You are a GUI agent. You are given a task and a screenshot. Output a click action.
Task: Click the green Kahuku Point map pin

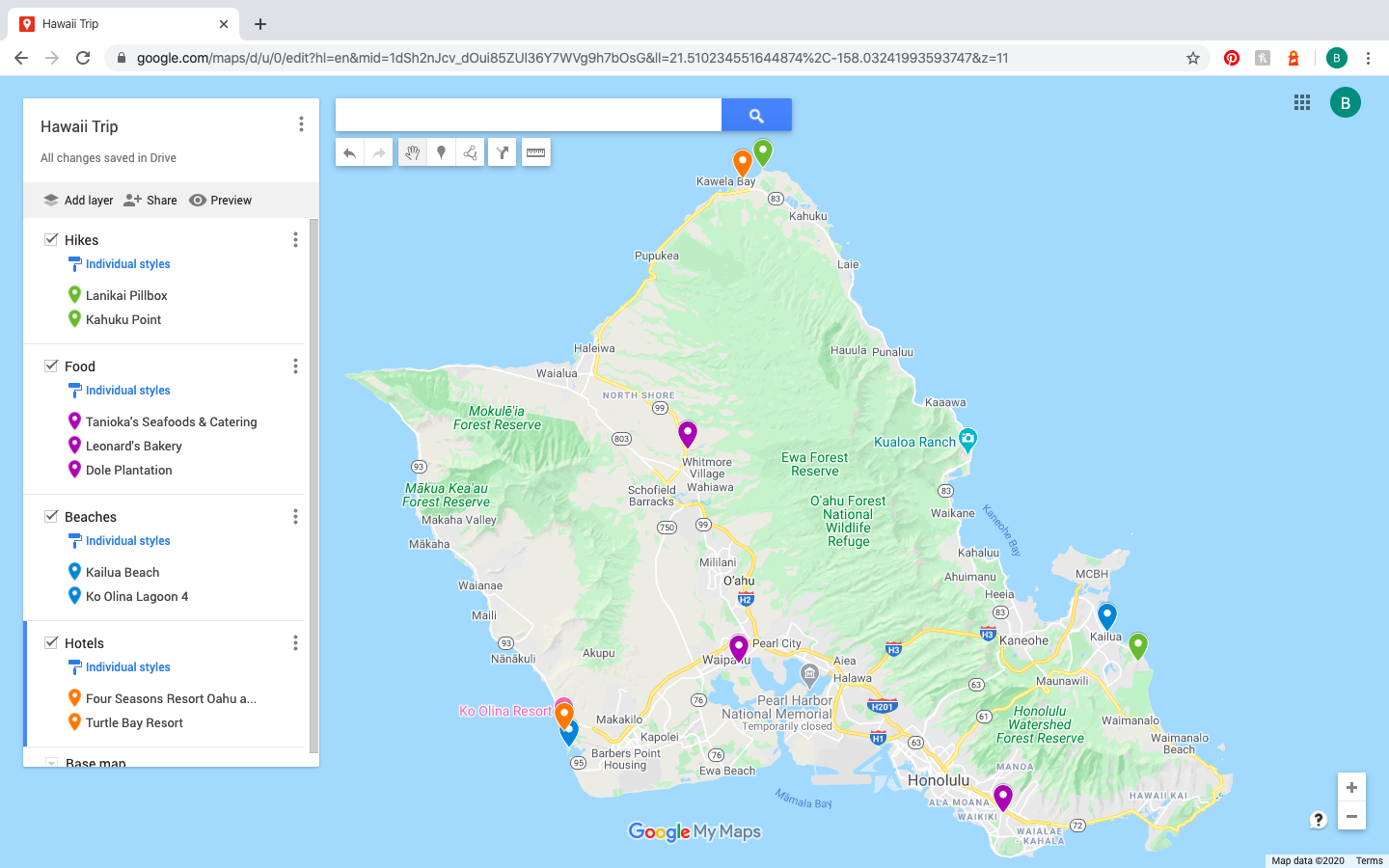(763, 151)
